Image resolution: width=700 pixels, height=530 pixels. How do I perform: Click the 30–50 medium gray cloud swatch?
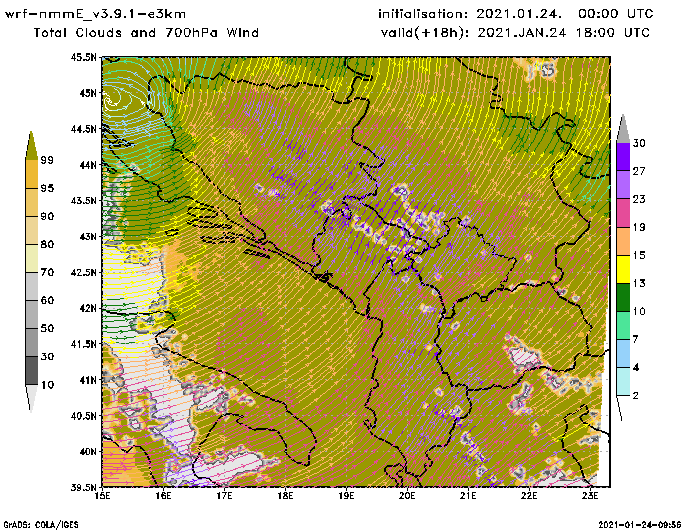[31, 342]
